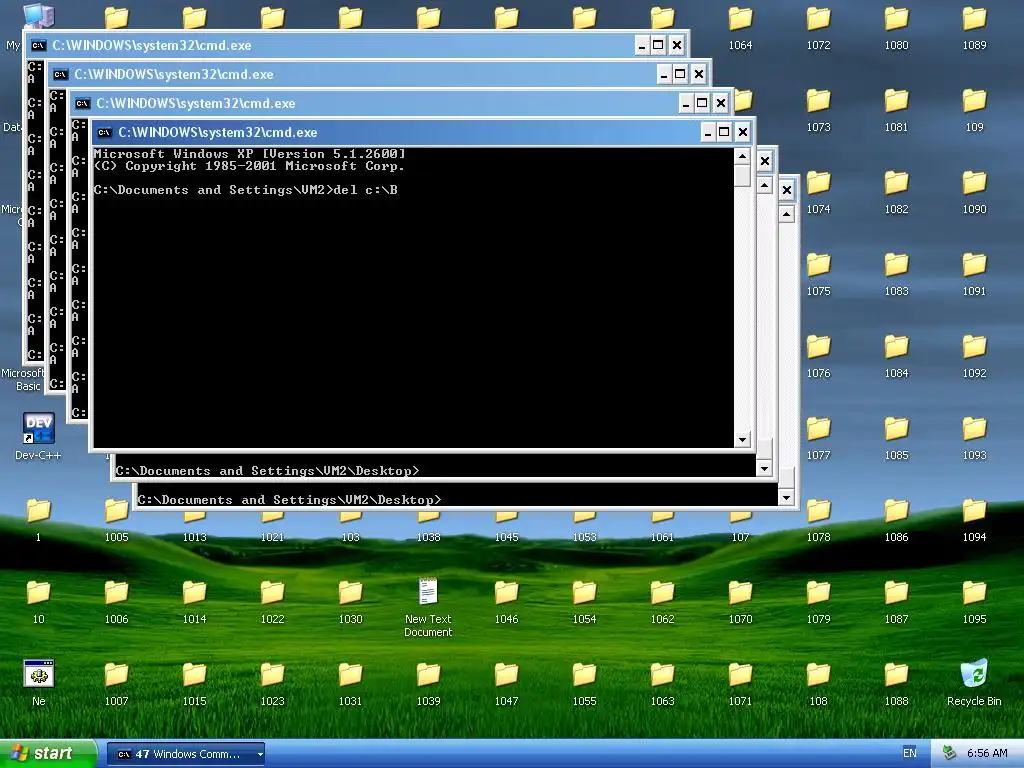This screenshot has height=768, width=1024.
Task: Select folder 1054 on the desktop
Action: pos(584,602)
